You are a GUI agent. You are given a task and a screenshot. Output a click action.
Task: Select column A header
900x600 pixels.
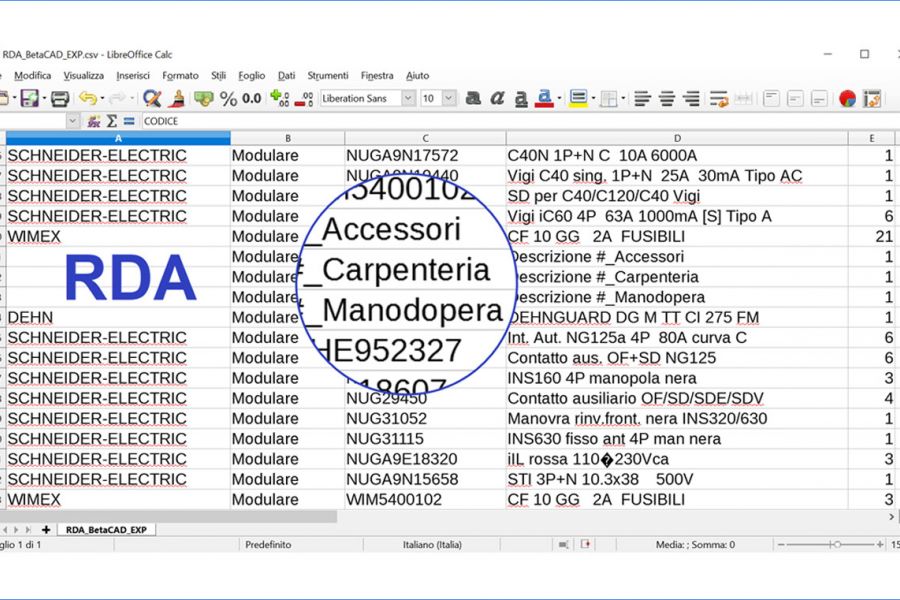(118, 138)
